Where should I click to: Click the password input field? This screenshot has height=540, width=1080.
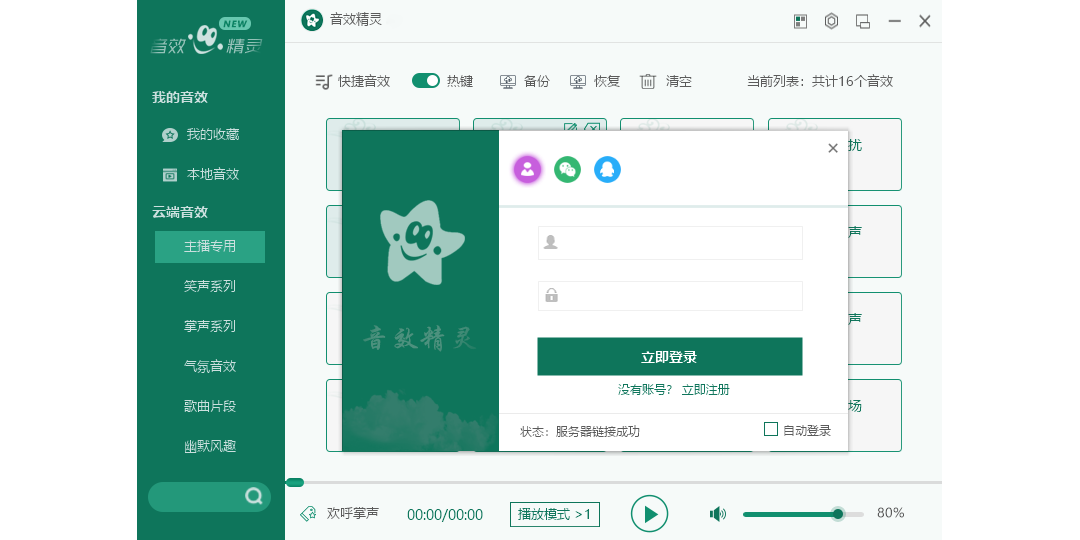(x=670, y=295)
